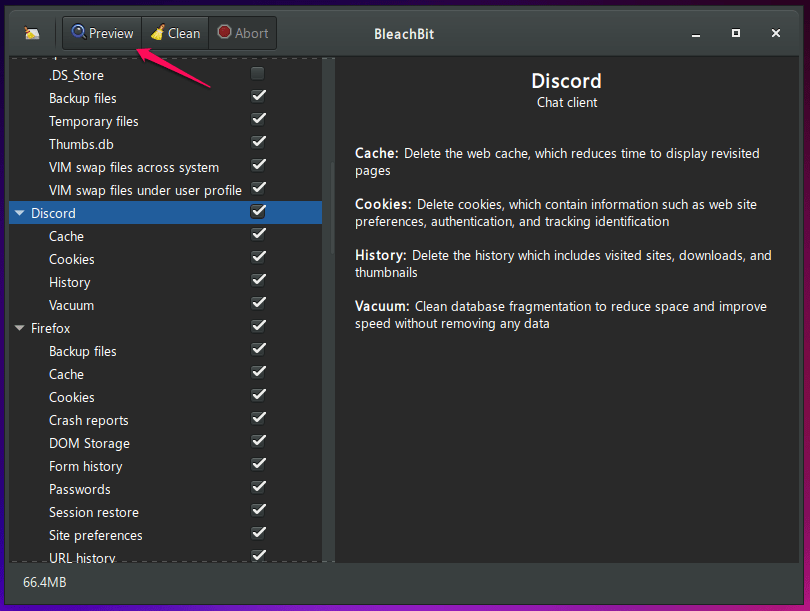
Task: Select Crash reports row label
Action: (88, 421)
